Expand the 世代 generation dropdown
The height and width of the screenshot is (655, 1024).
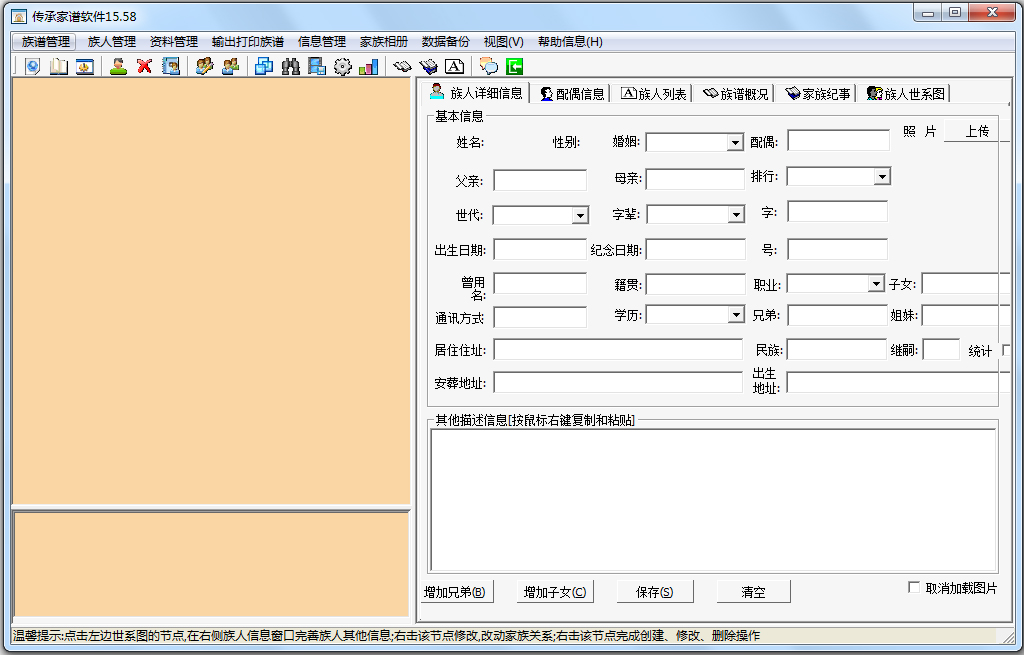point(578,215)
